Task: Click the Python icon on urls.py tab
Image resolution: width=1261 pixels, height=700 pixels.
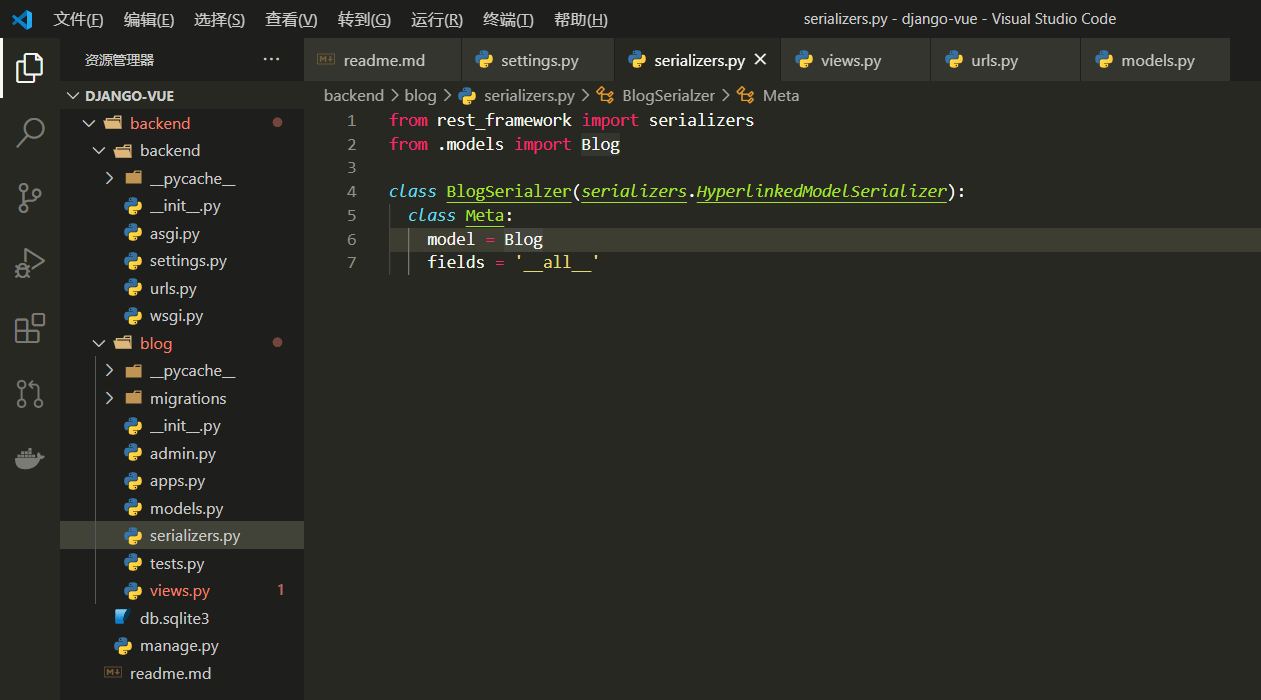Action: [955, 60]
